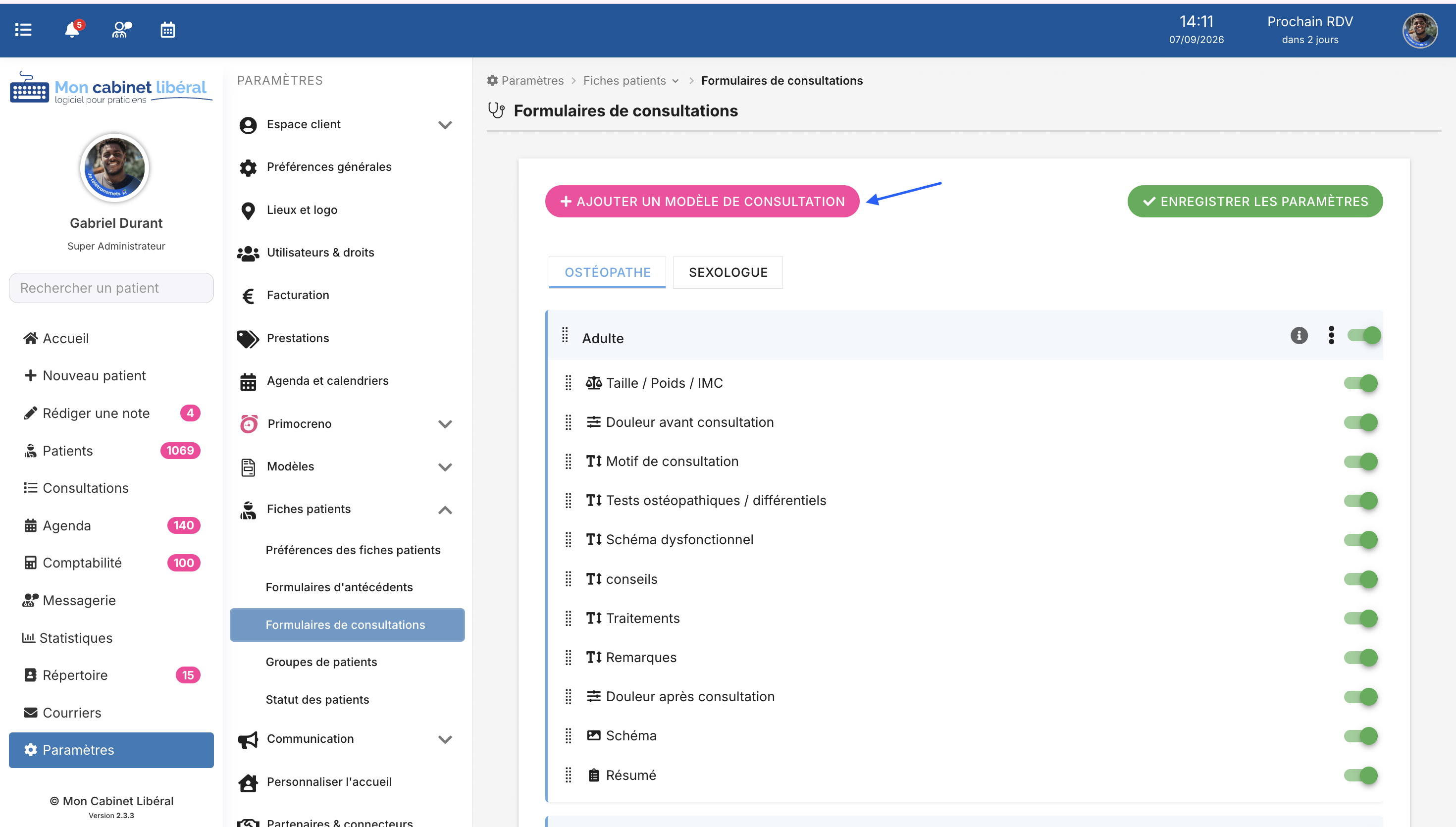Toggle Taille / Poids / IMC switch
This screenshot has width=1456, height=827.
click(1361, 383)
